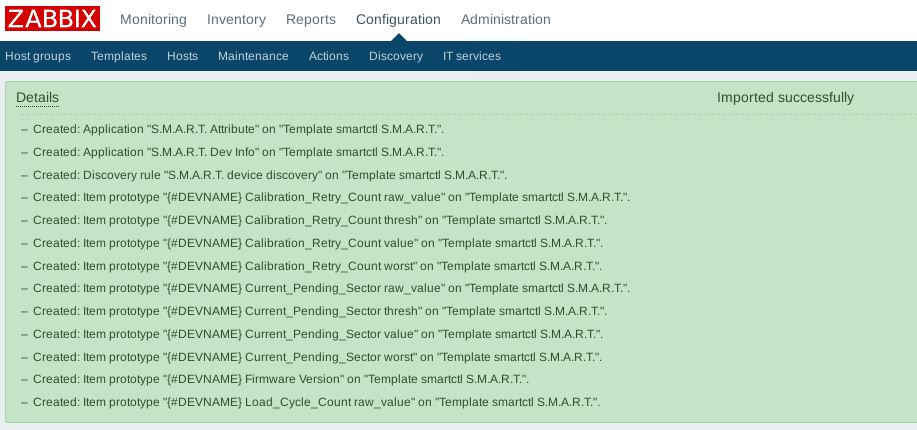This screenshot has width=917, height=430.
Task: Open the Administration menu
Action: pos(505,19)
